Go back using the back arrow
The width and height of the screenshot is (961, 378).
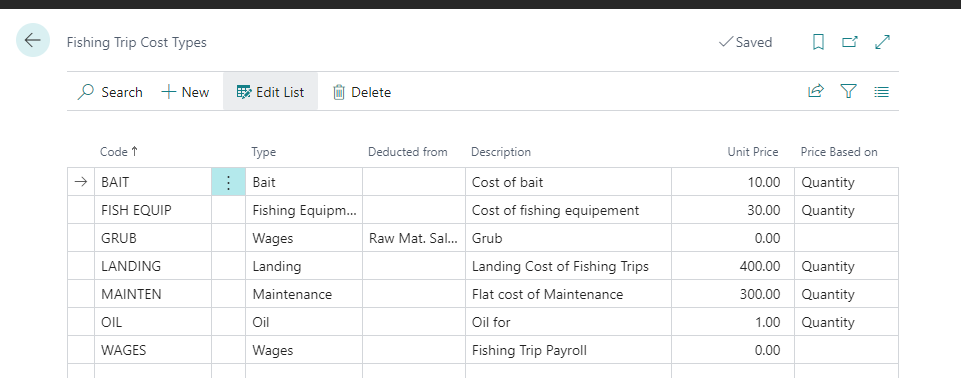point(32,40)
